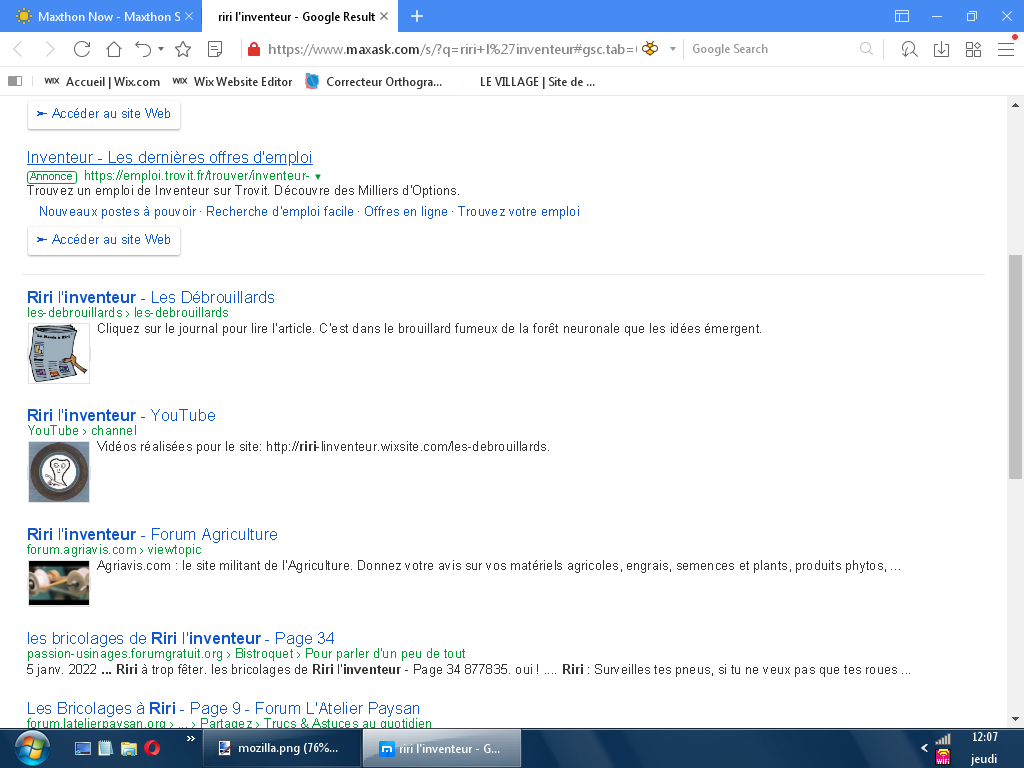Select the riri l'inventeur Google Result tab
The height and width of the screenshot is (768, 1024).
tap(296, 16)
